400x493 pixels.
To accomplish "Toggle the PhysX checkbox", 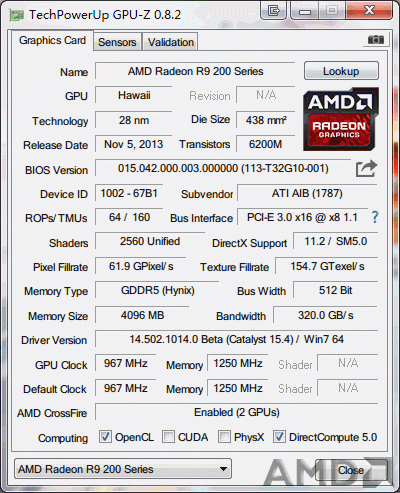I will click(x=224, y=436).
